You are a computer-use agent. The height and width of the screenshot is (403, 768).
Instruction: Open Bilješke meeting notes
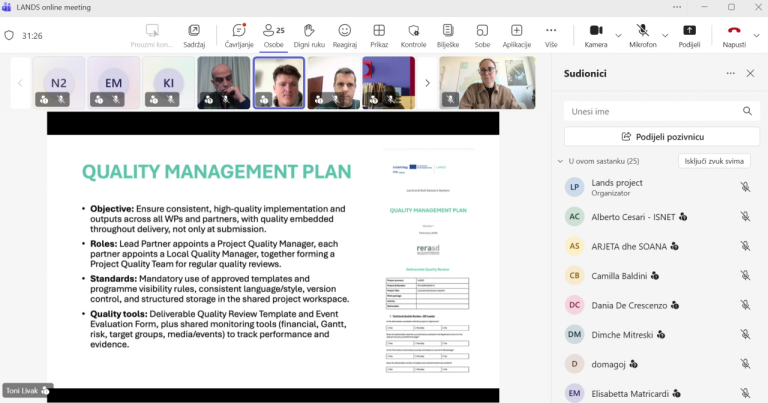click(448, 36)
